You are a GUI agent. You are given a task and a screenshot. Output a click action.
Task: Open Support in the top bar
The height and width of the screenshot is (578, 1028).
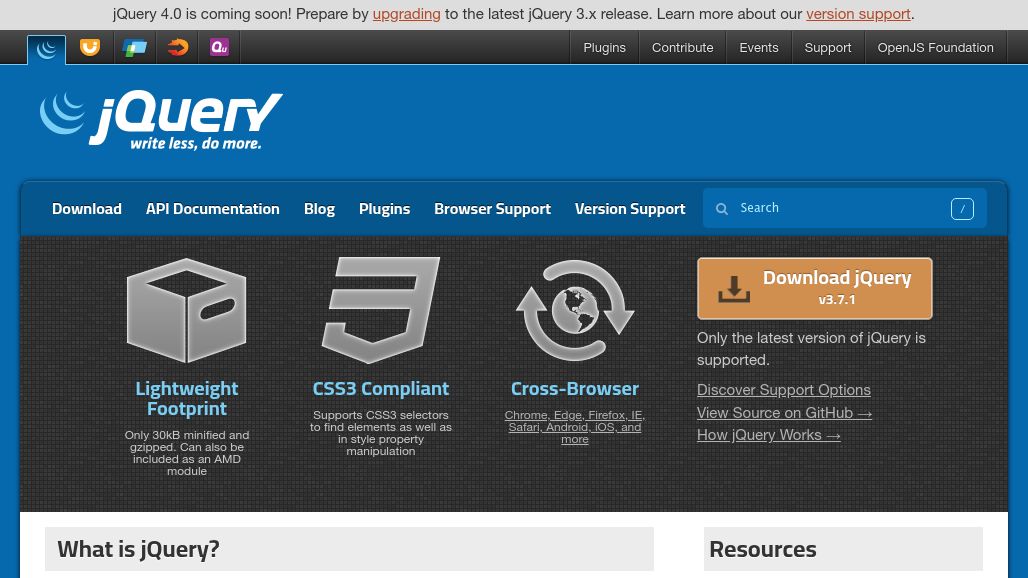828,48
